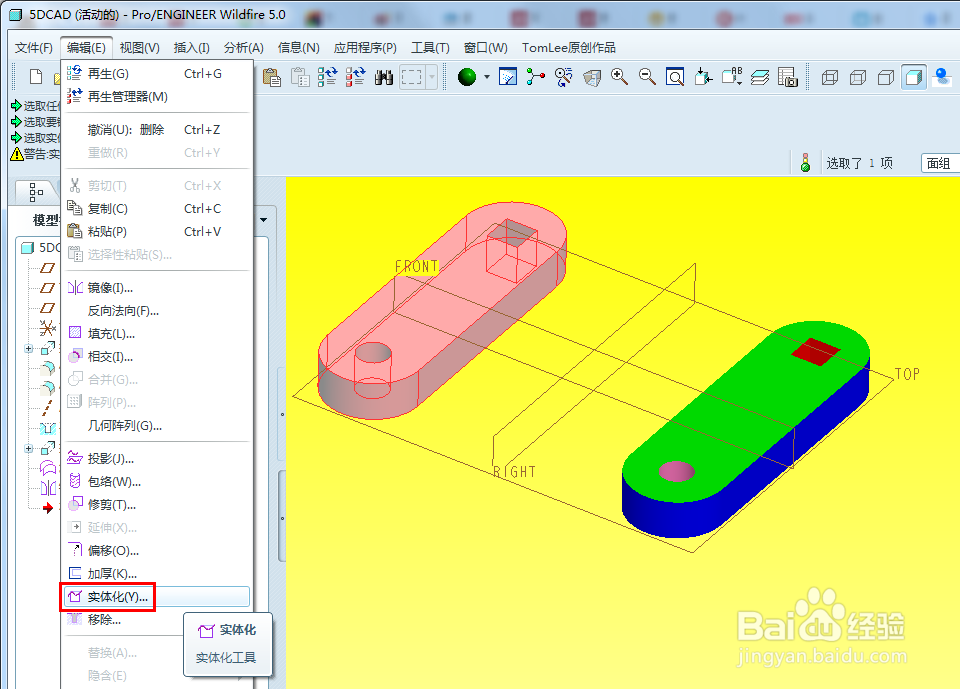Choose 复制(C) from the edit menu

coord(158,209)
